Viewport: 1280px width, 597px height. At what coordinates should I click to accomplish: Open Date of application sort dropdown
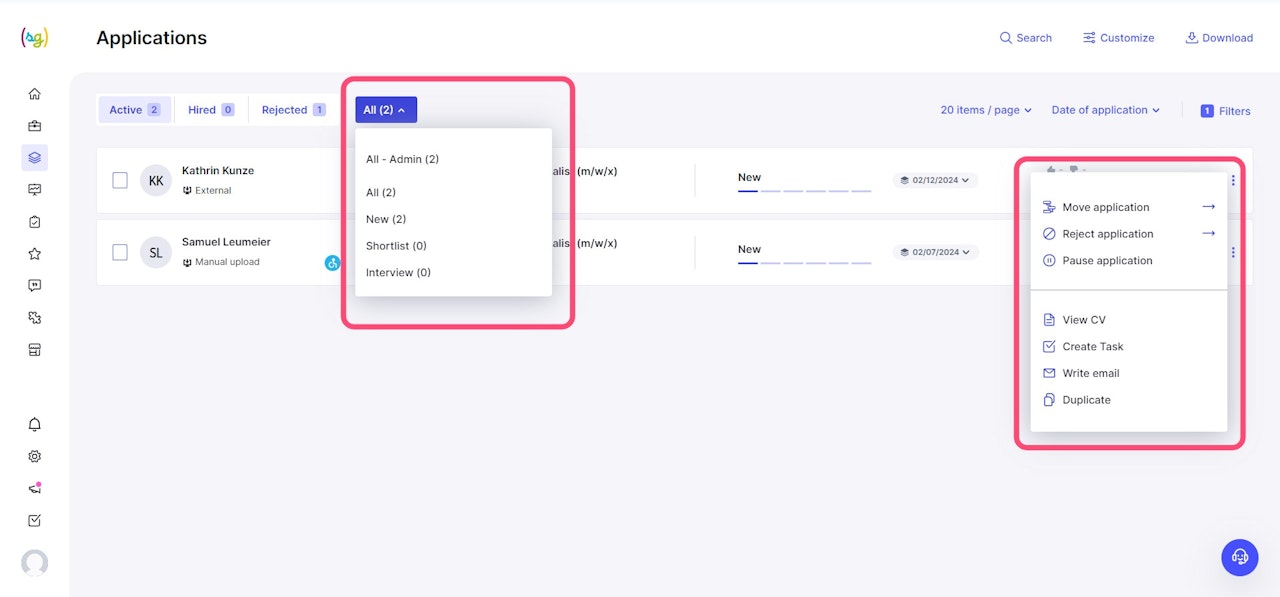(1105, 110)
